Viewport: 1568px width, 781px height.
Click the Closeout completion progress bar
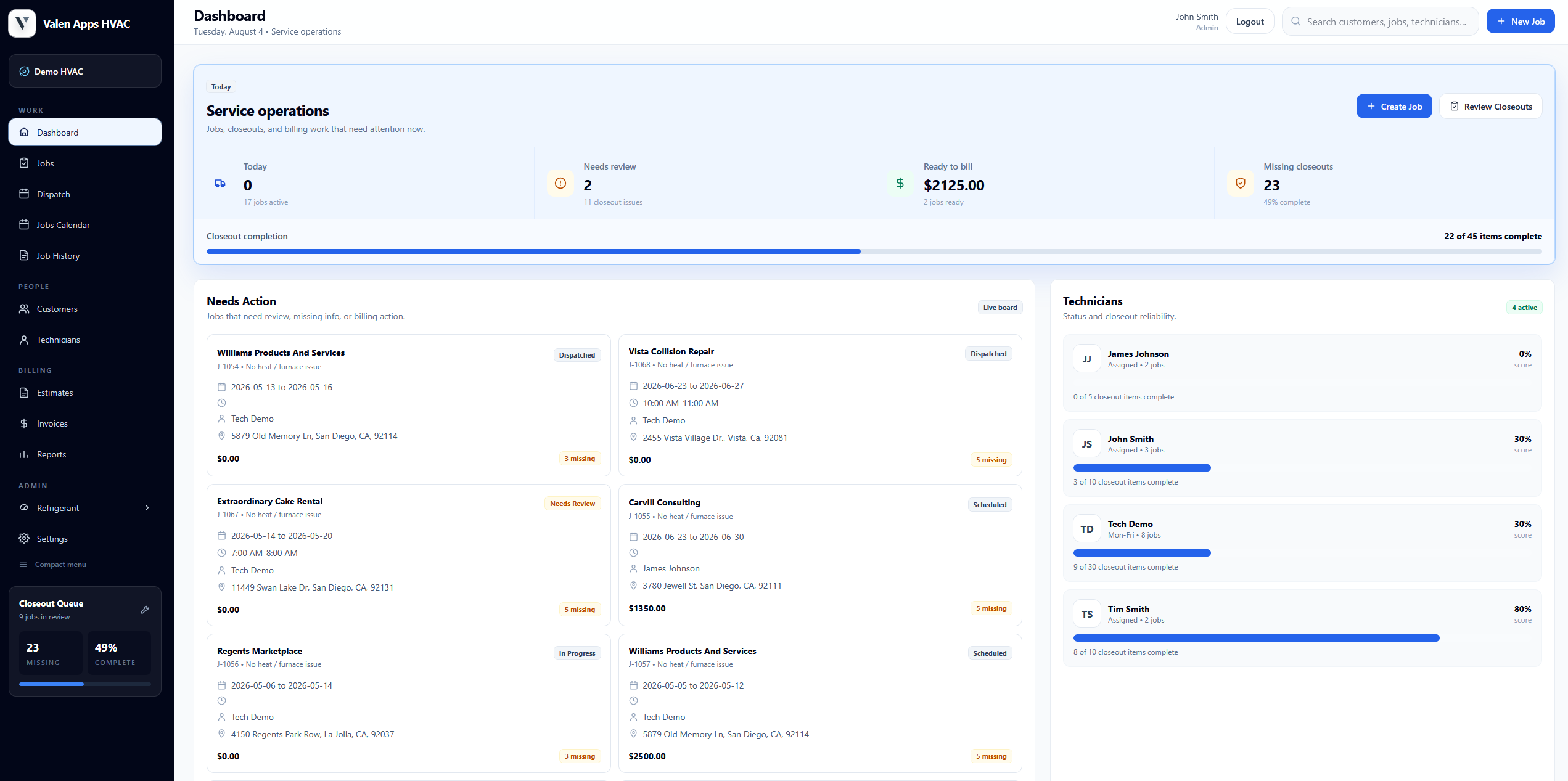coord(874,251)
